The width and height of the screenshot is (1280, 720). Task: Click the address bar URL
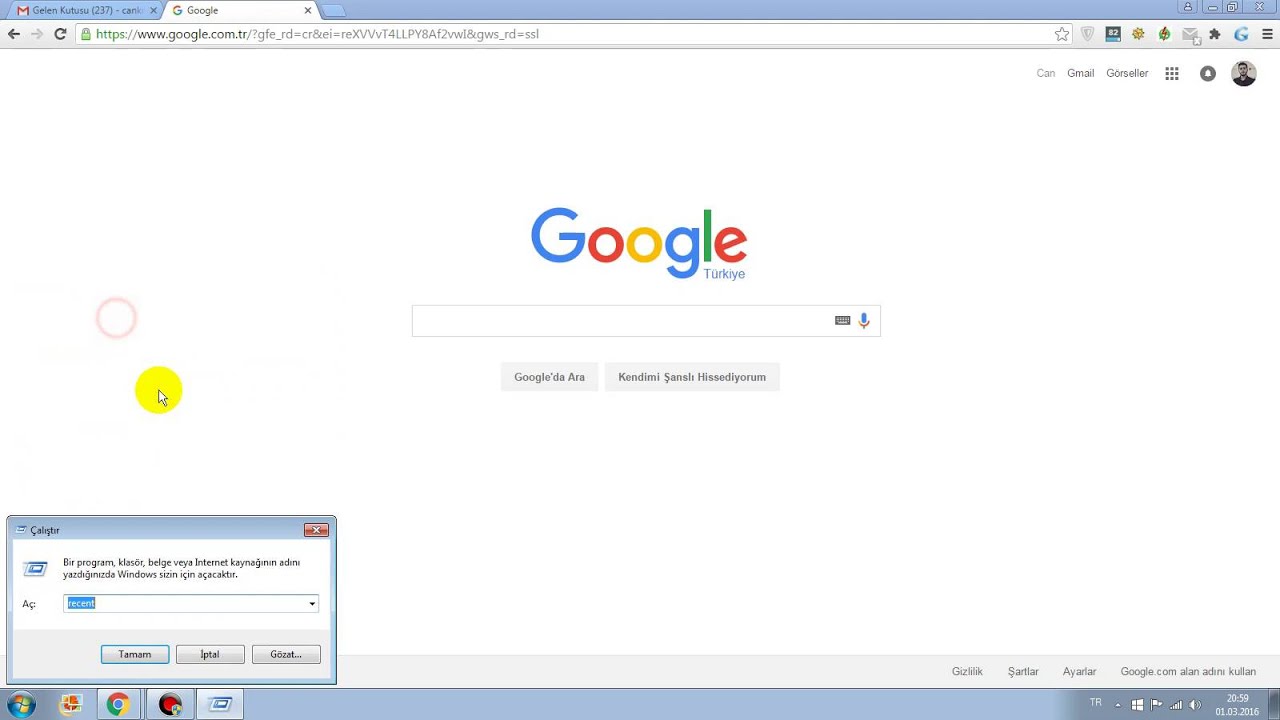[317, 34]
